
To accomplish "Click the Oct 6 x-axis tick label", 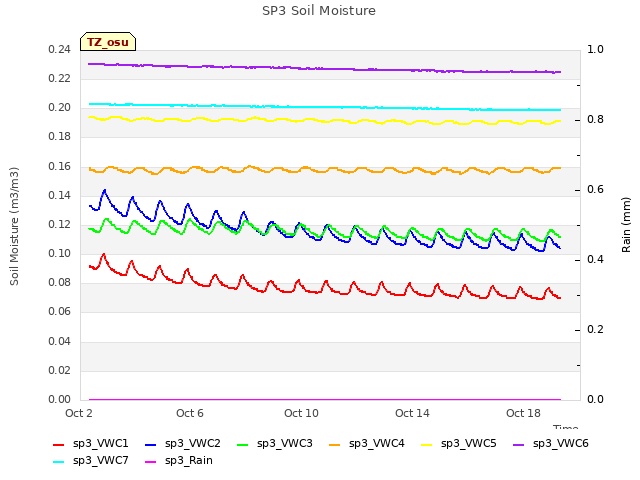I will (x=190, y=413).
